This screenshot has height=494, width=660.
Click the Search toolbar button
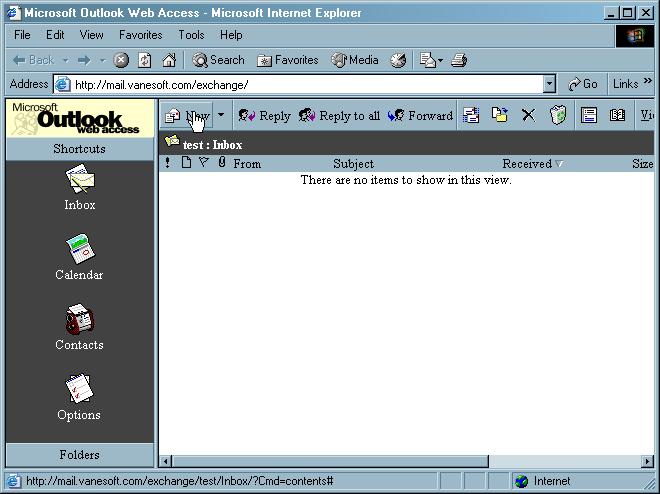(x=218, y=60)
